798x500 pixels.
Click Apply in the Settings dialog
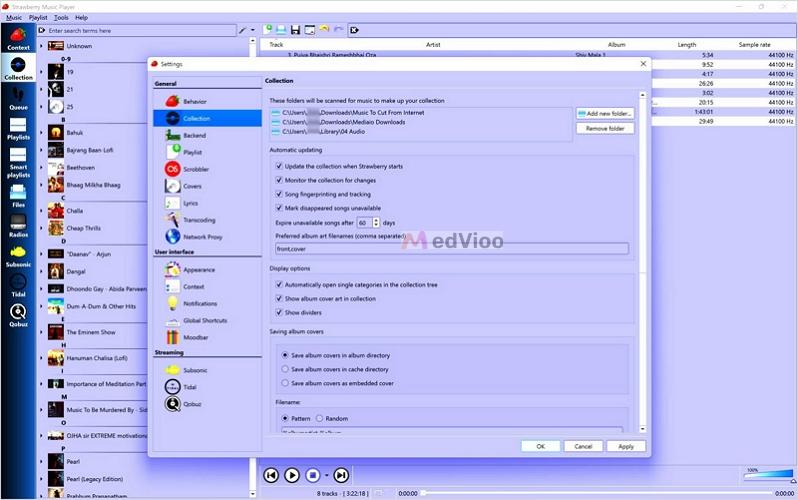pyautogui.click(x=626, y=446)
